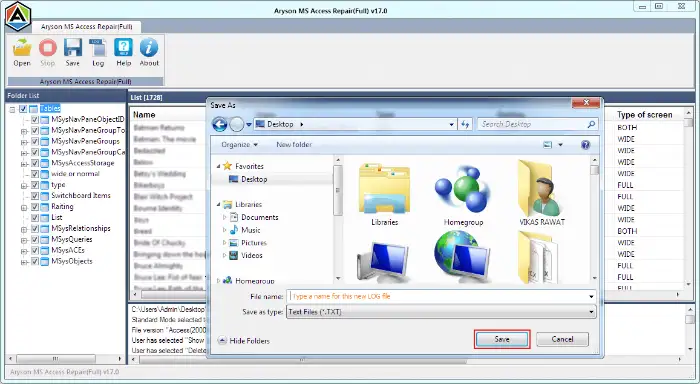Click New folder in dialog toolbar
This screenshot has width=700, height=384.
294,145
